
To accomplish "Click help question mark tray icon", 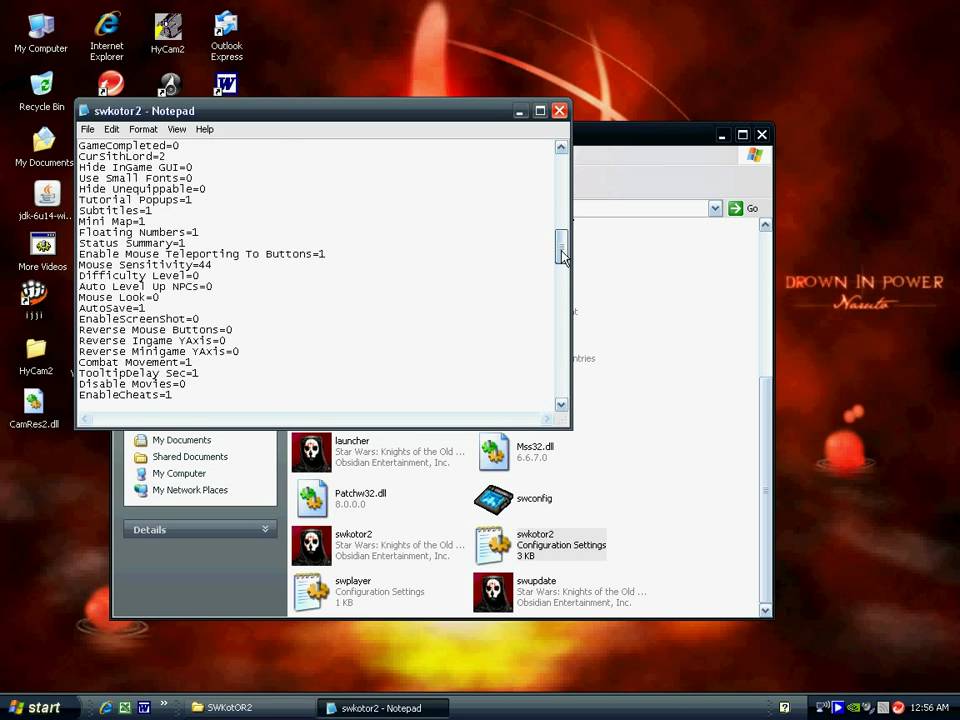I will pos(784,708).
